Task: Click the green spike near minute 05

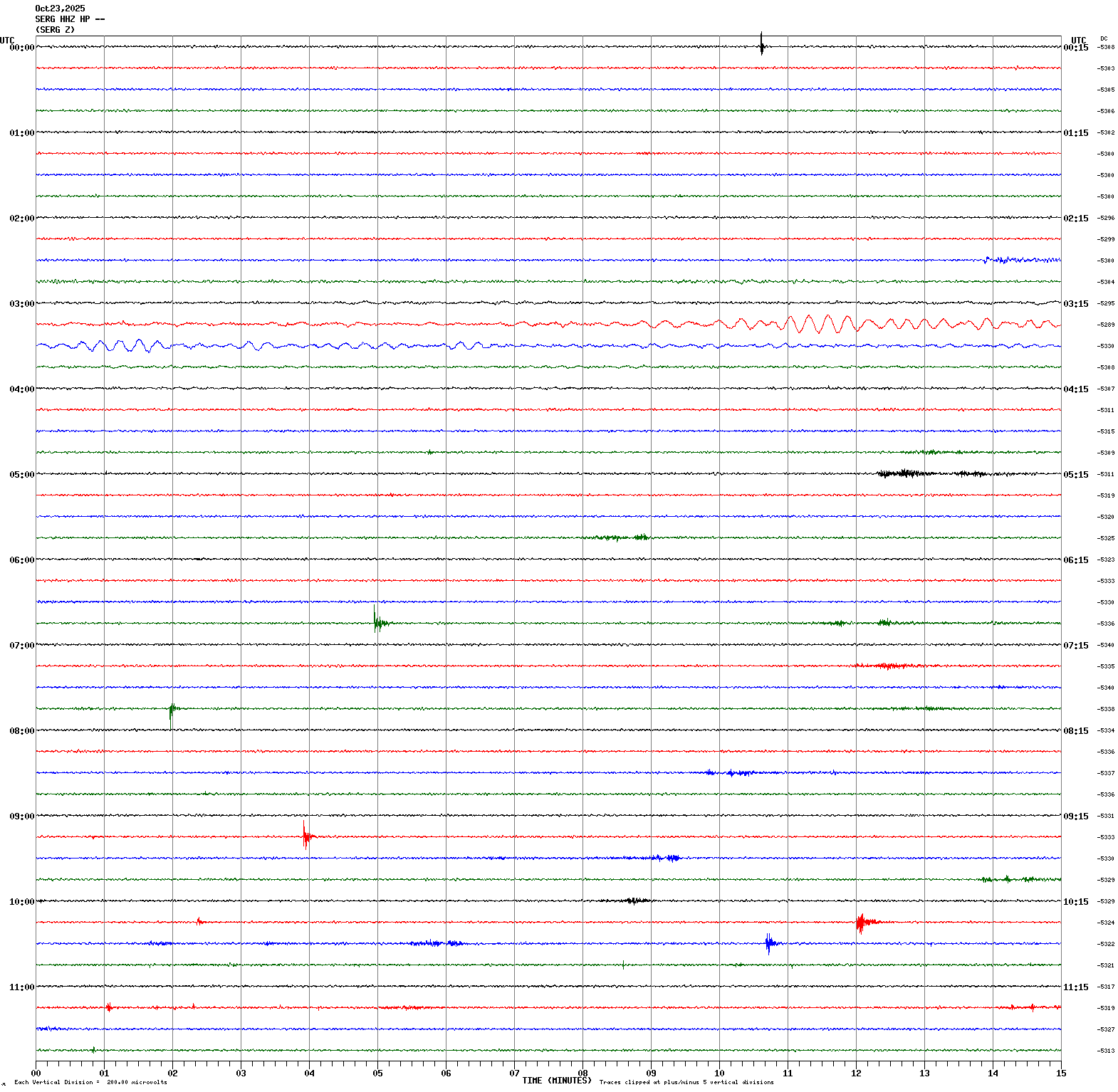Action: point(375,621)
